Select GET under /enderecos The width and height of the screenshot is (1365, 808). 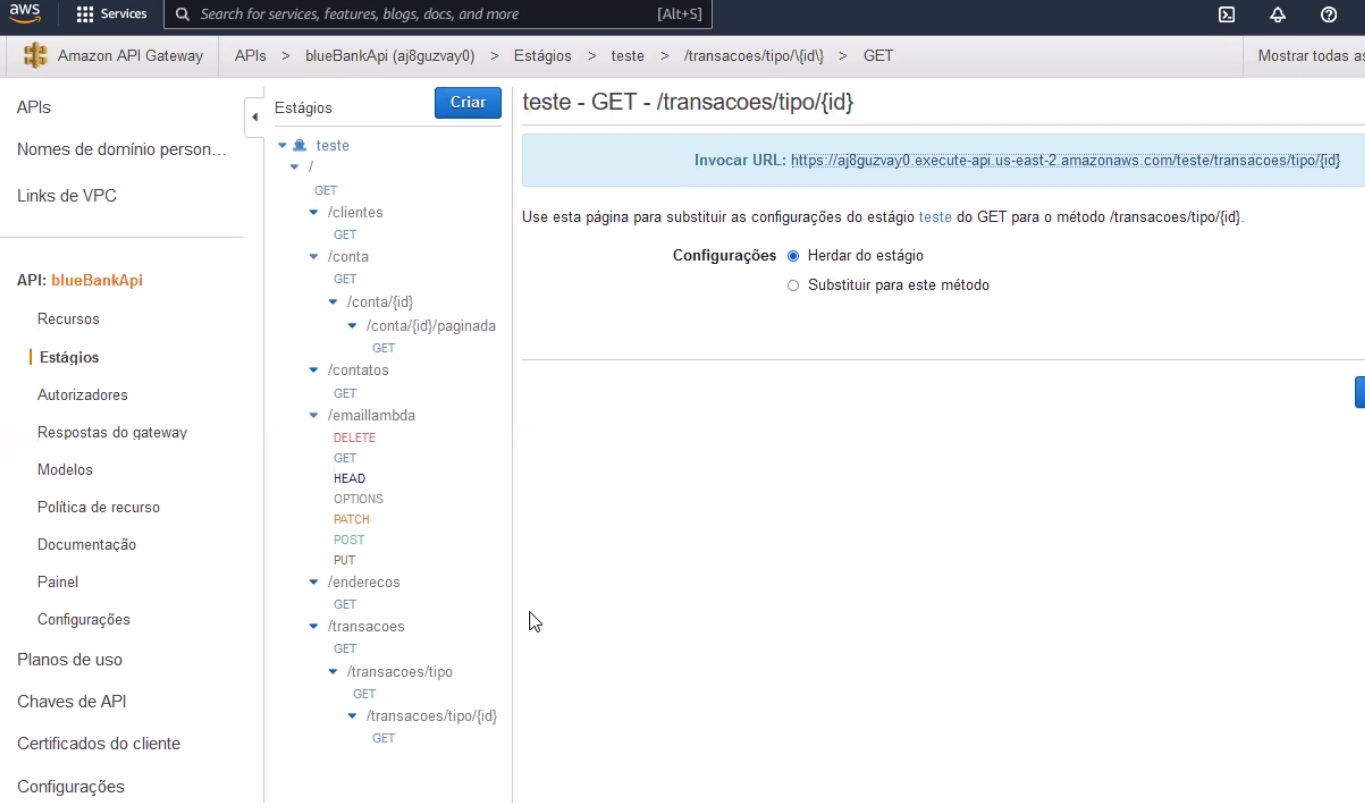pos(345,605)
